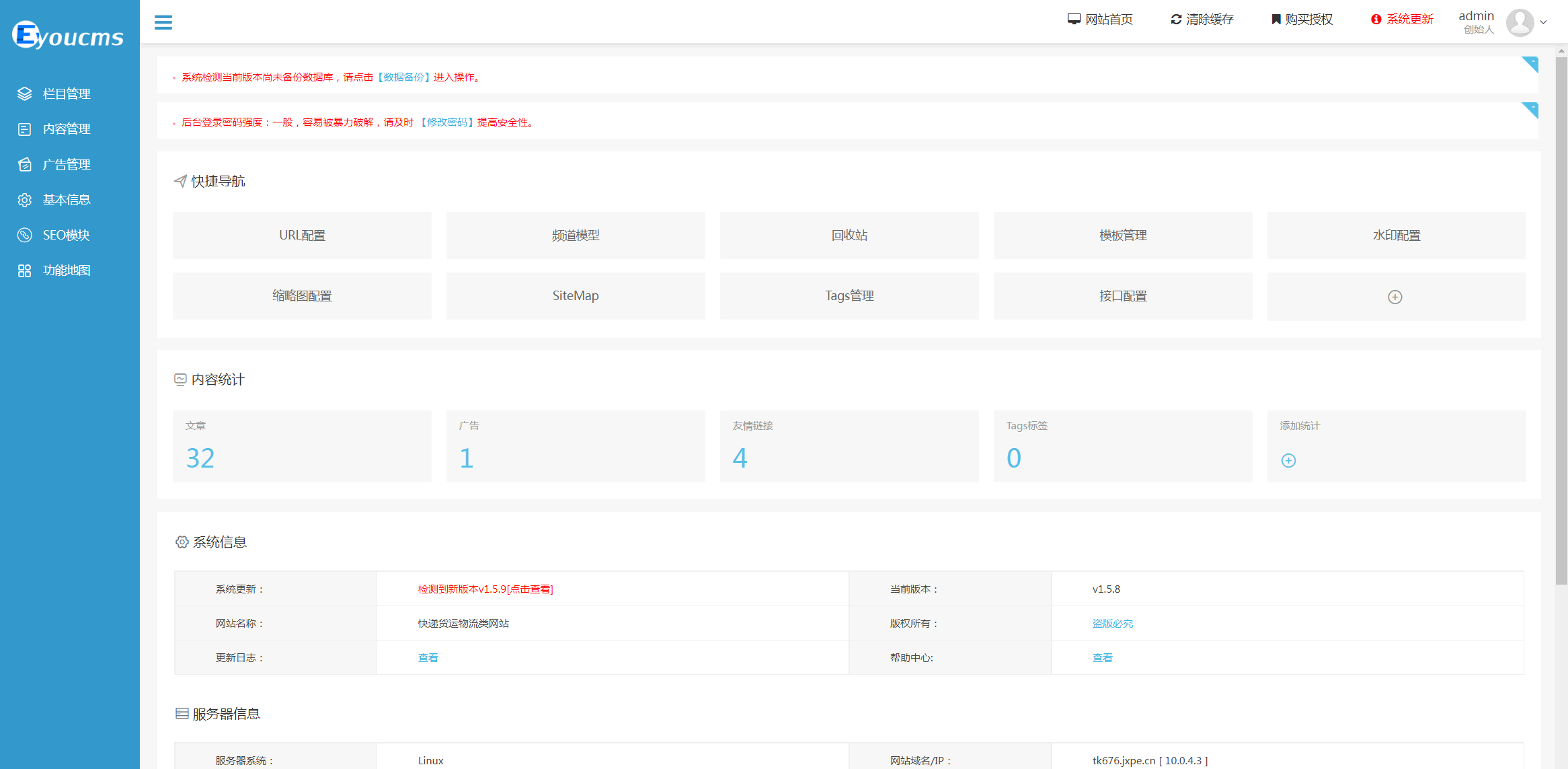
Task: Open the URL配置 shortcut button
Action: (302, 235)
